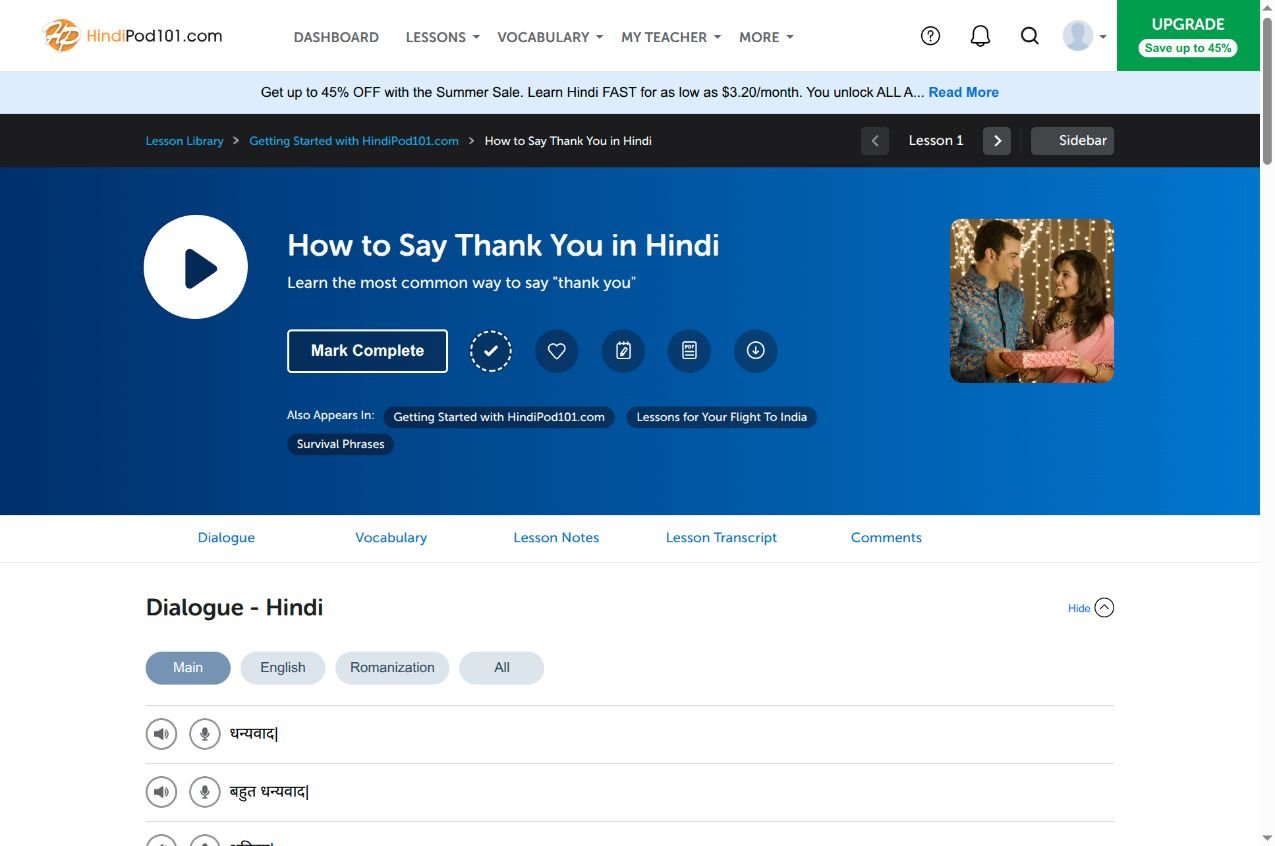Open Lesson Library breadcrumb link
Screen dimensions: 1275x846
[185, 141]
